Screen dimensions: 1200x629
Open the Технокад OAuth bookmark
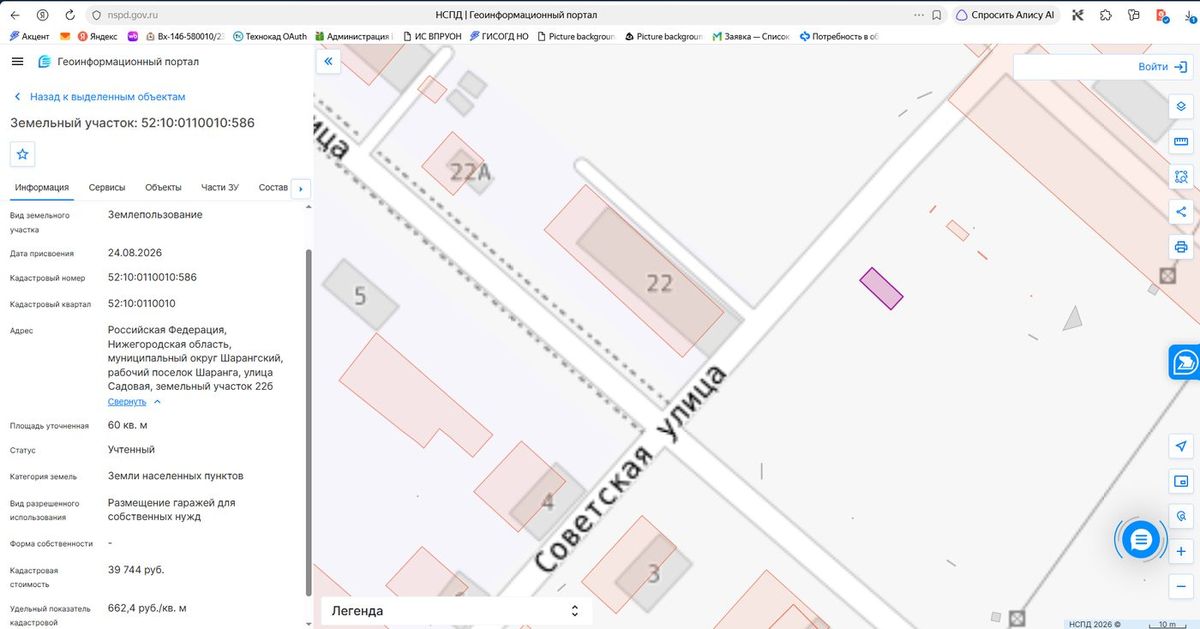tap(269, 36)
